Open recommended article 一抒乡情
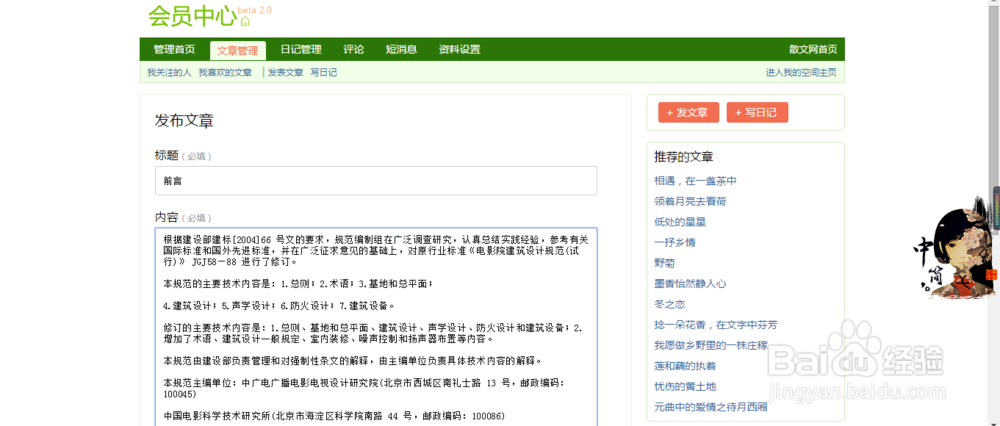Viewport: 1000px width, 426px height. point(675,242)
